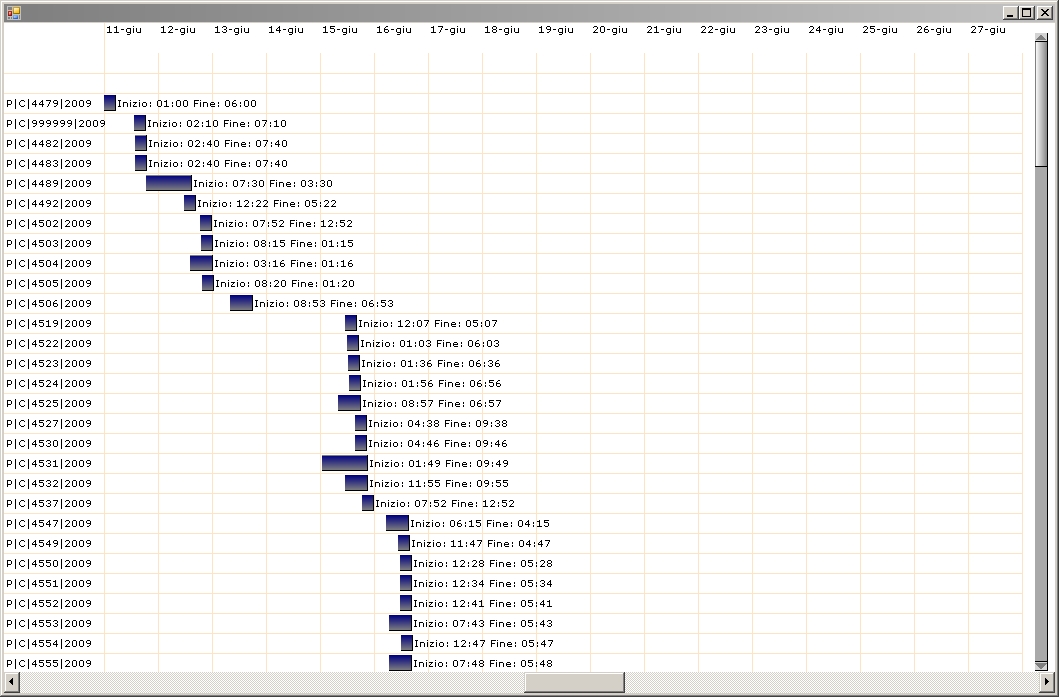This screenshot has width=1059, height=697.
Task: Click the horizontal scrollbar left arrow
Action: (11, 681)
